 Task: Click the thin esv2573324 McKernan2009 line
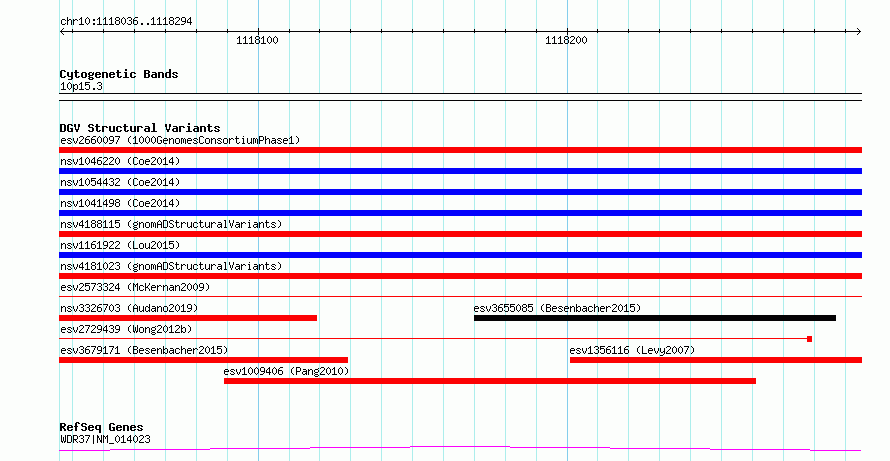[460, 296]
